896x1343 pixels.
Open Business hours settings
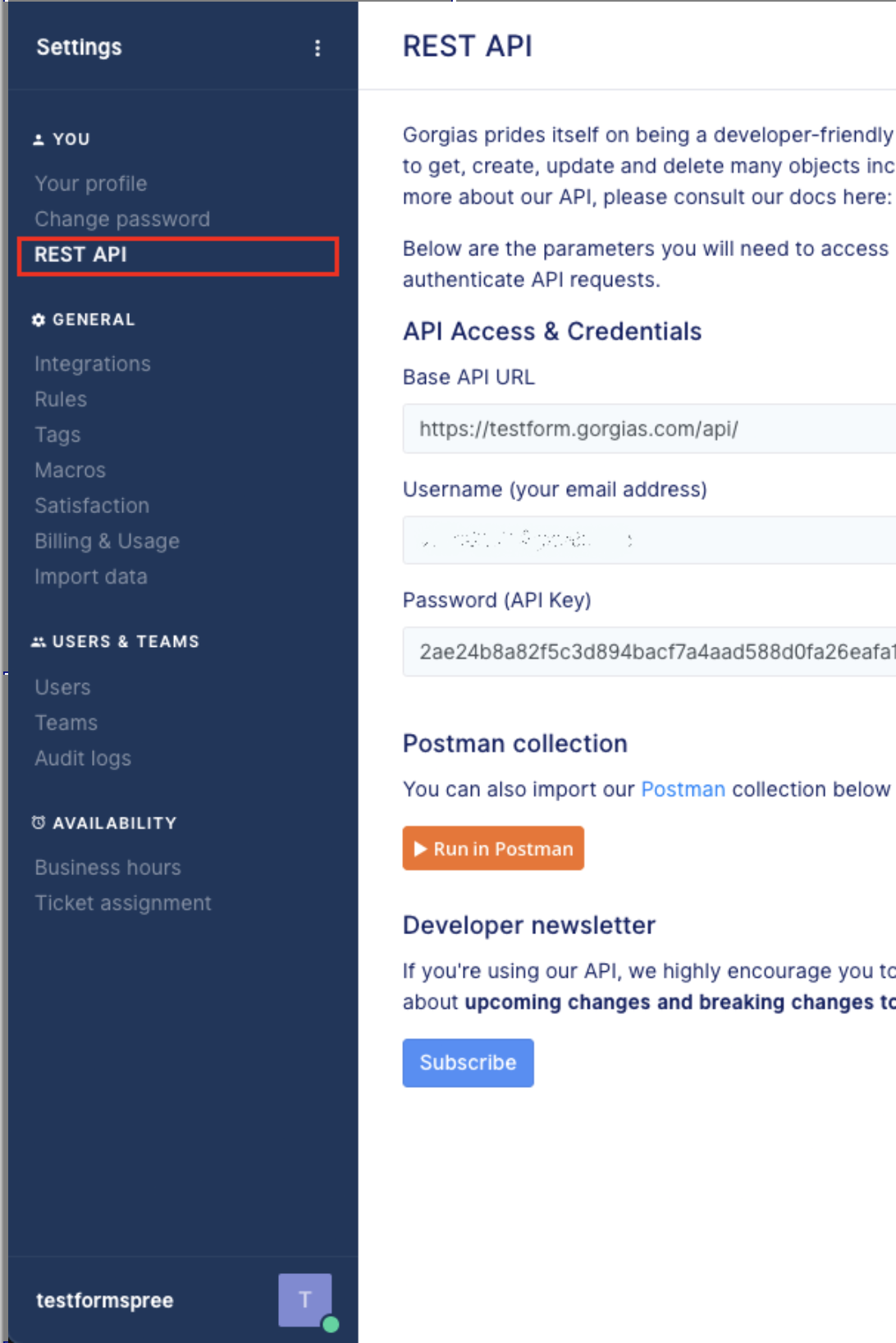(107, 868)
